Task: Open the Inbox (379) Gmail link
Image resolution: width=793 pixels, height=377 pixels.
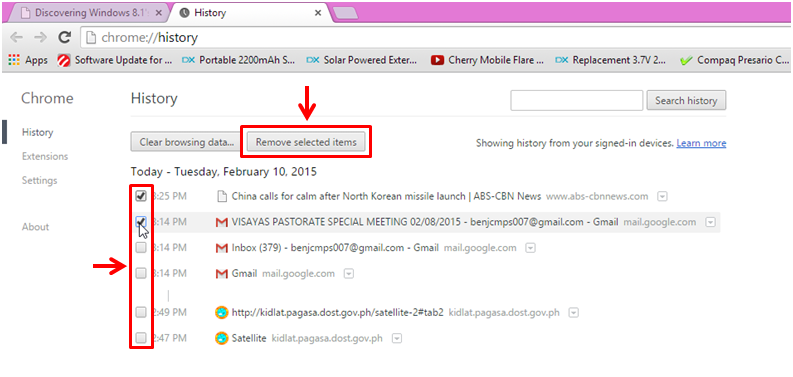Action: point(335,248)
